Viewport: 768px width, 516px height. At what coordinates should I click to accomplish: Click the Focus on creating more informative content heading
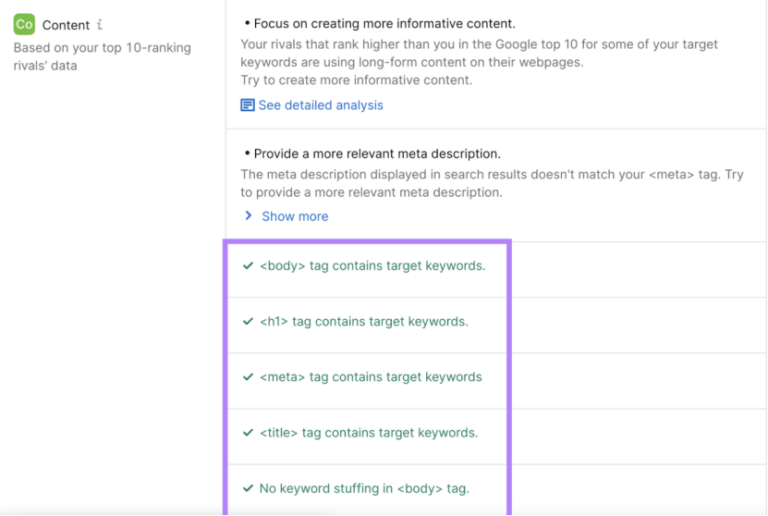(384, 23)
